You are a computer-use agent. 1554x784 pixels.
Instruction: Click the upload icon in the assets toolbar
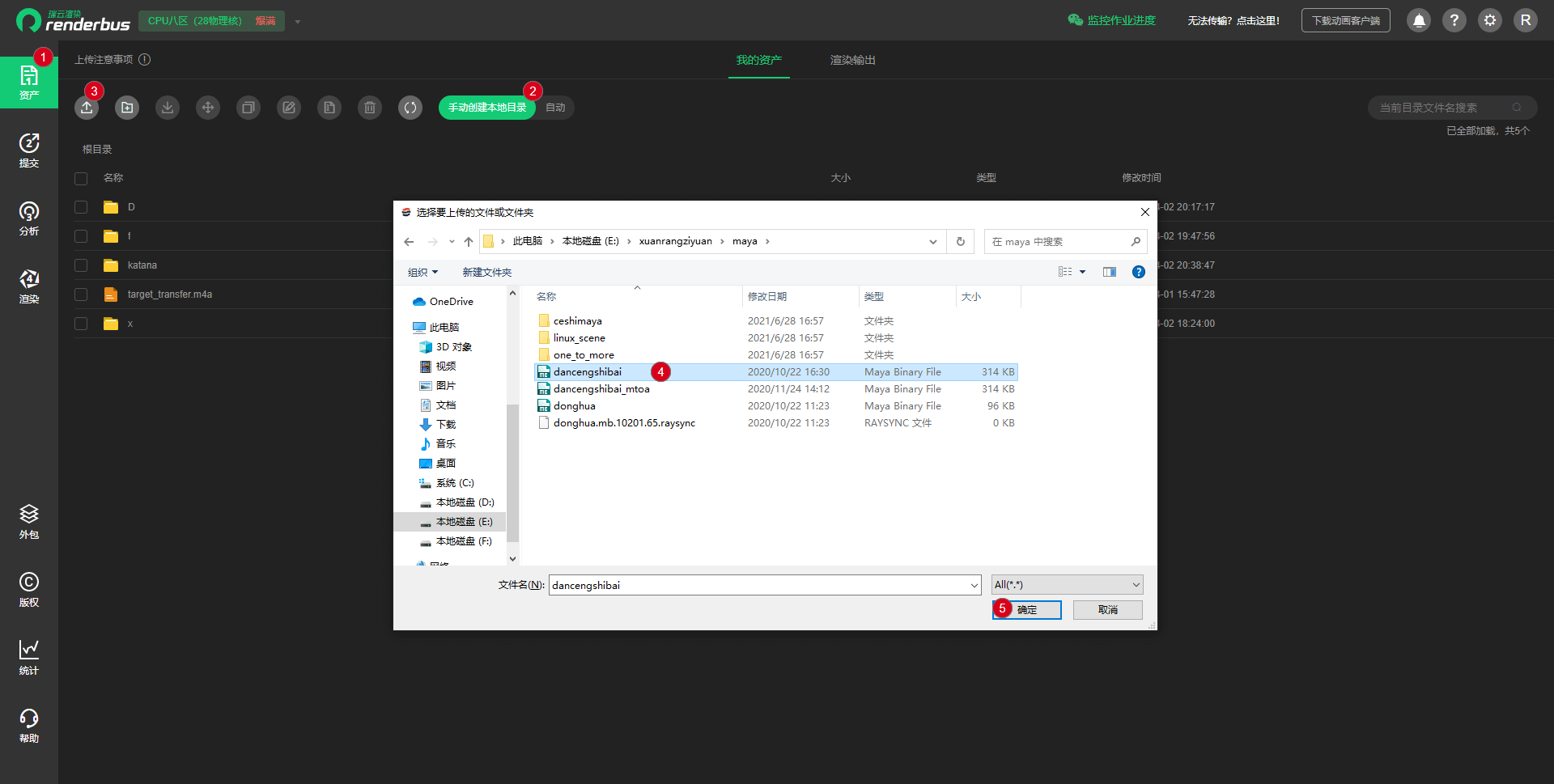point(87,108)
